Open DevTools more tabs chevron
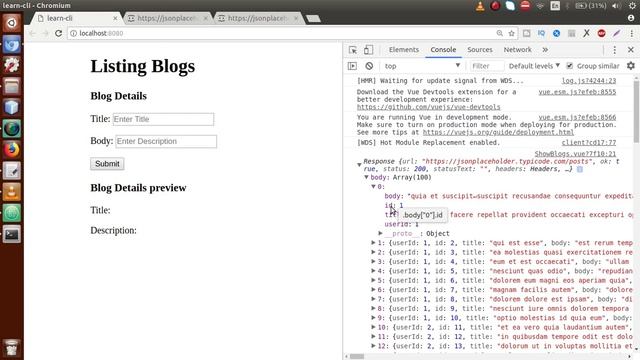The height and width of the screenshot is (360, 640). [545, 50]
